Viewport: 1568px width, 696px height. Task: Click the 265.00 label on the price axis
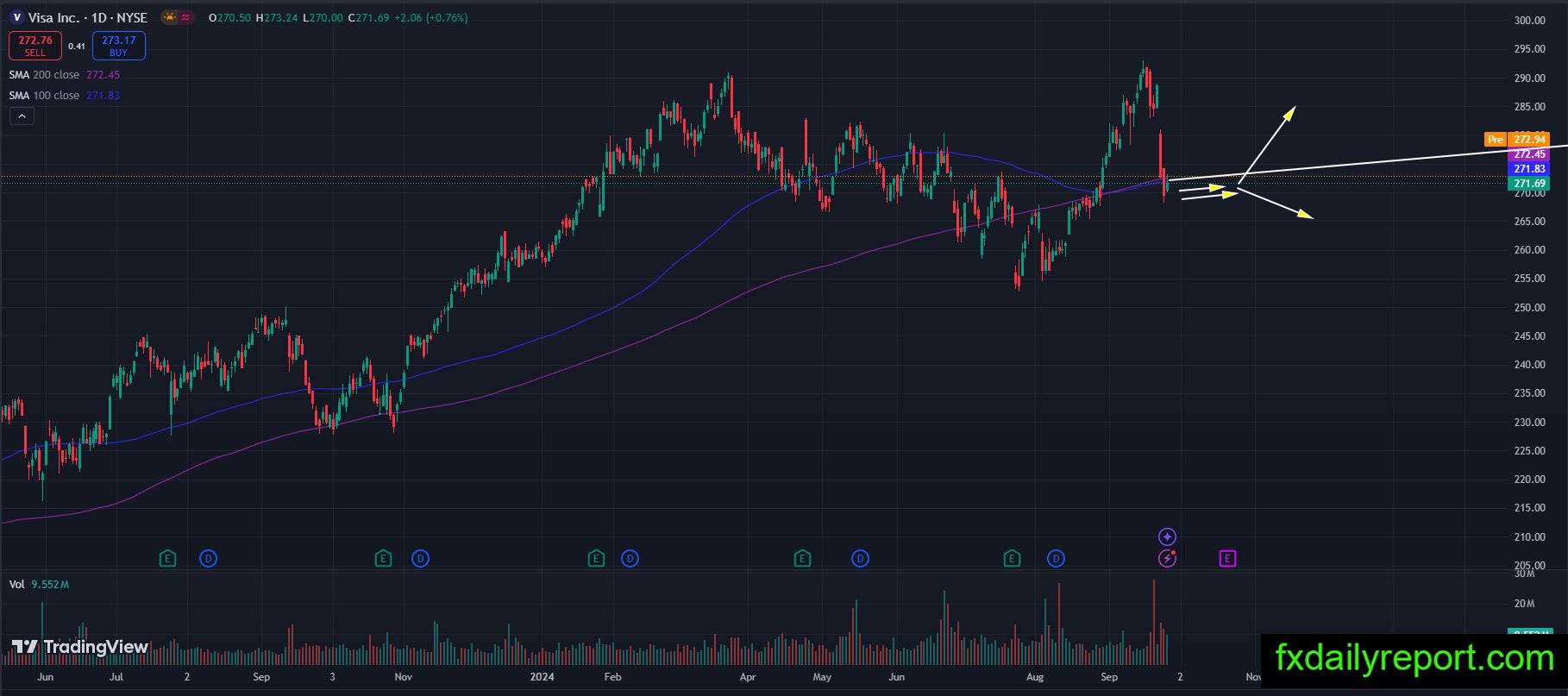(1529, 222)
